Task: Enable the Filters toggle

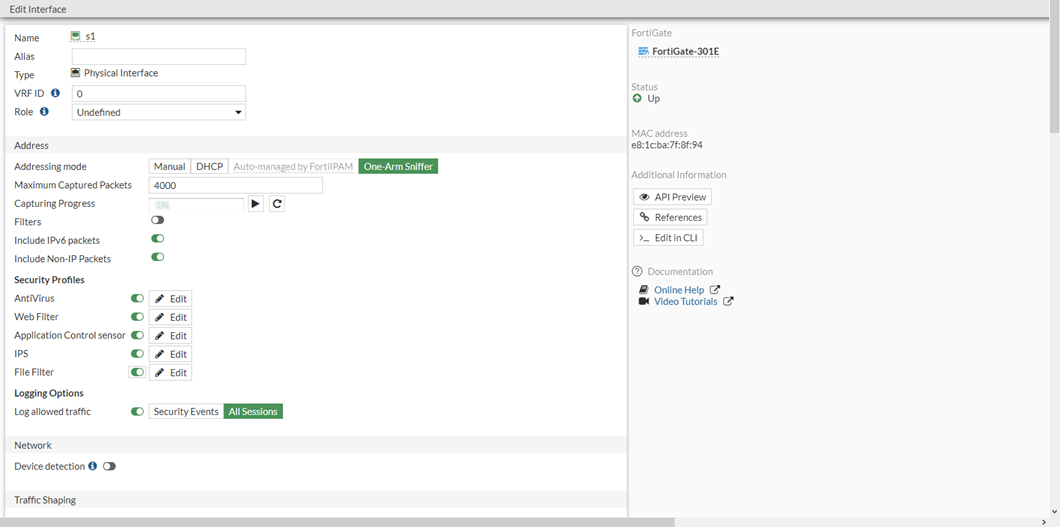Action: pos(157,221)
